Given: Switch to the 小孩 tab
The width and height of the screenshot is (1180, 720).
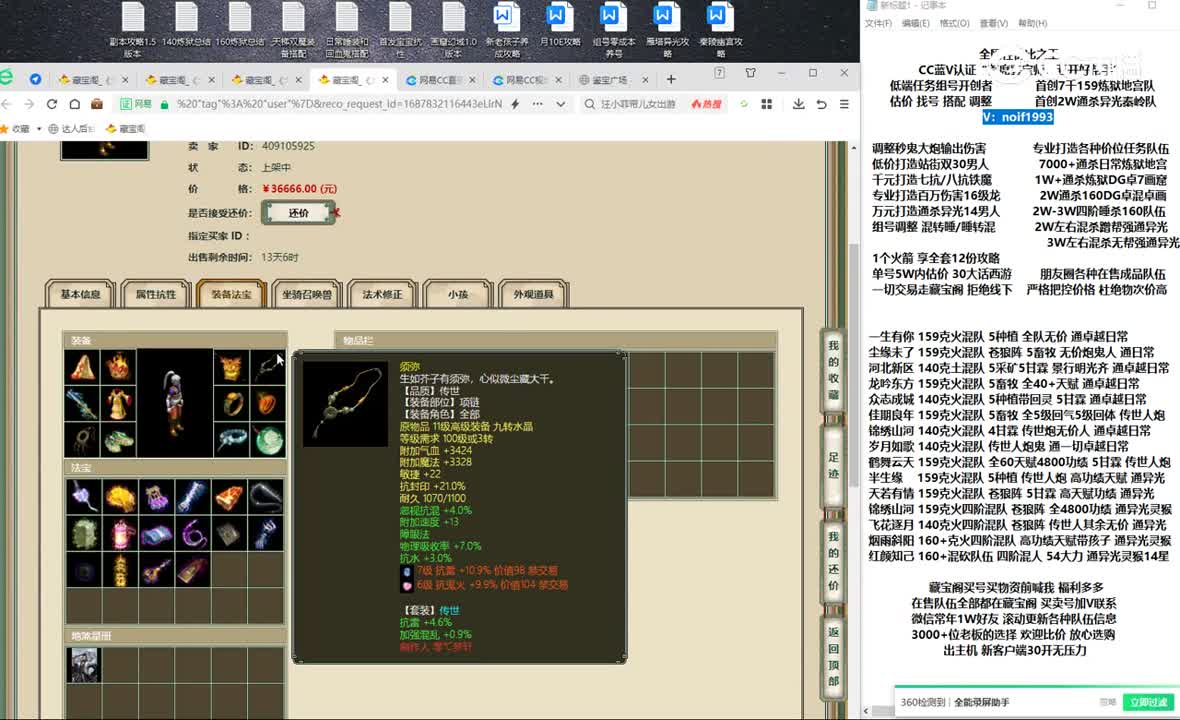Looking at the screenshot, I should click(x=458, y=294).
